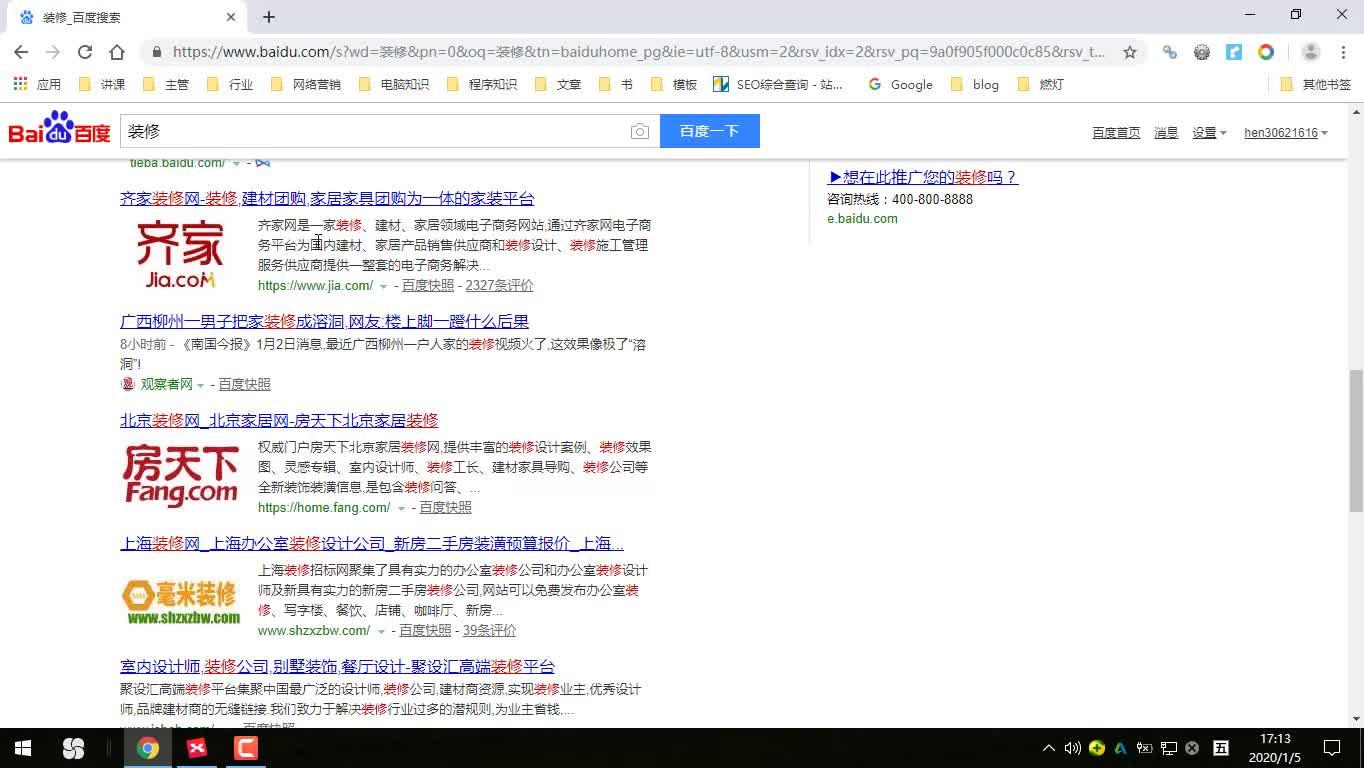
Task: Click the green plus tray icon
Action: click(1097, 748)
